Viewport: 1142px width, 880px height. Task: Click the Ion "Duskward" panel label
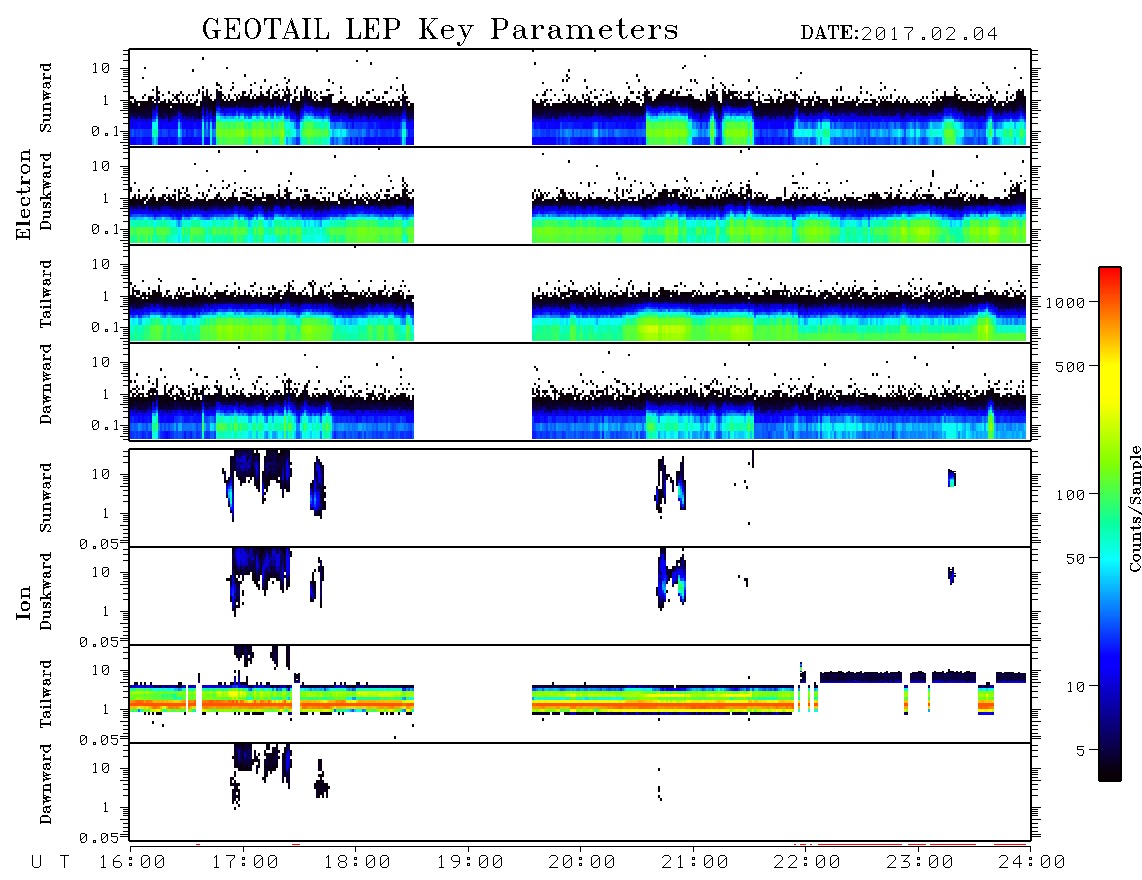tap(46, 591)
